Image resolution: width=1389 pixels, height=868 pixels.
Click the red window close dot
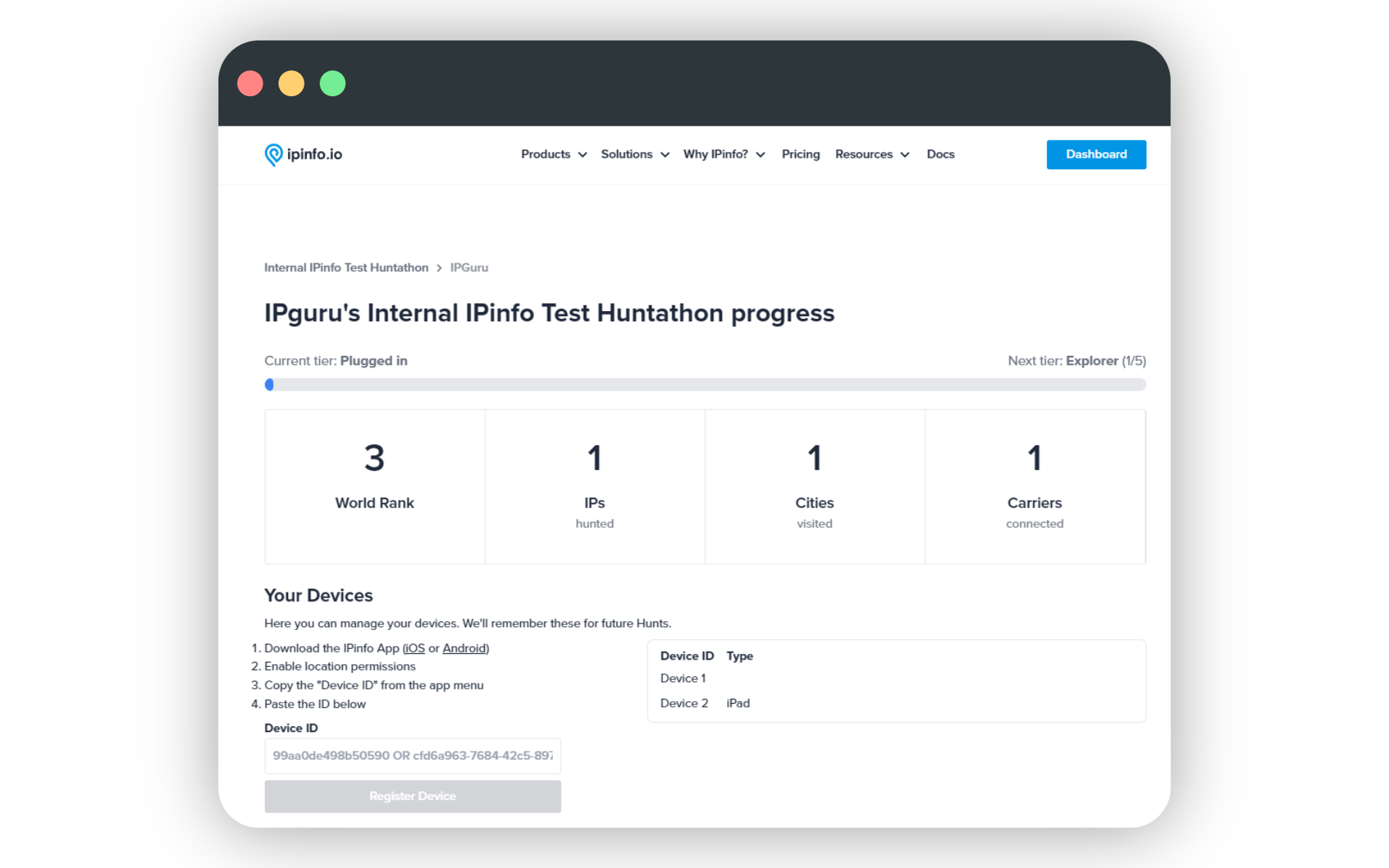(x=250, y=83)
